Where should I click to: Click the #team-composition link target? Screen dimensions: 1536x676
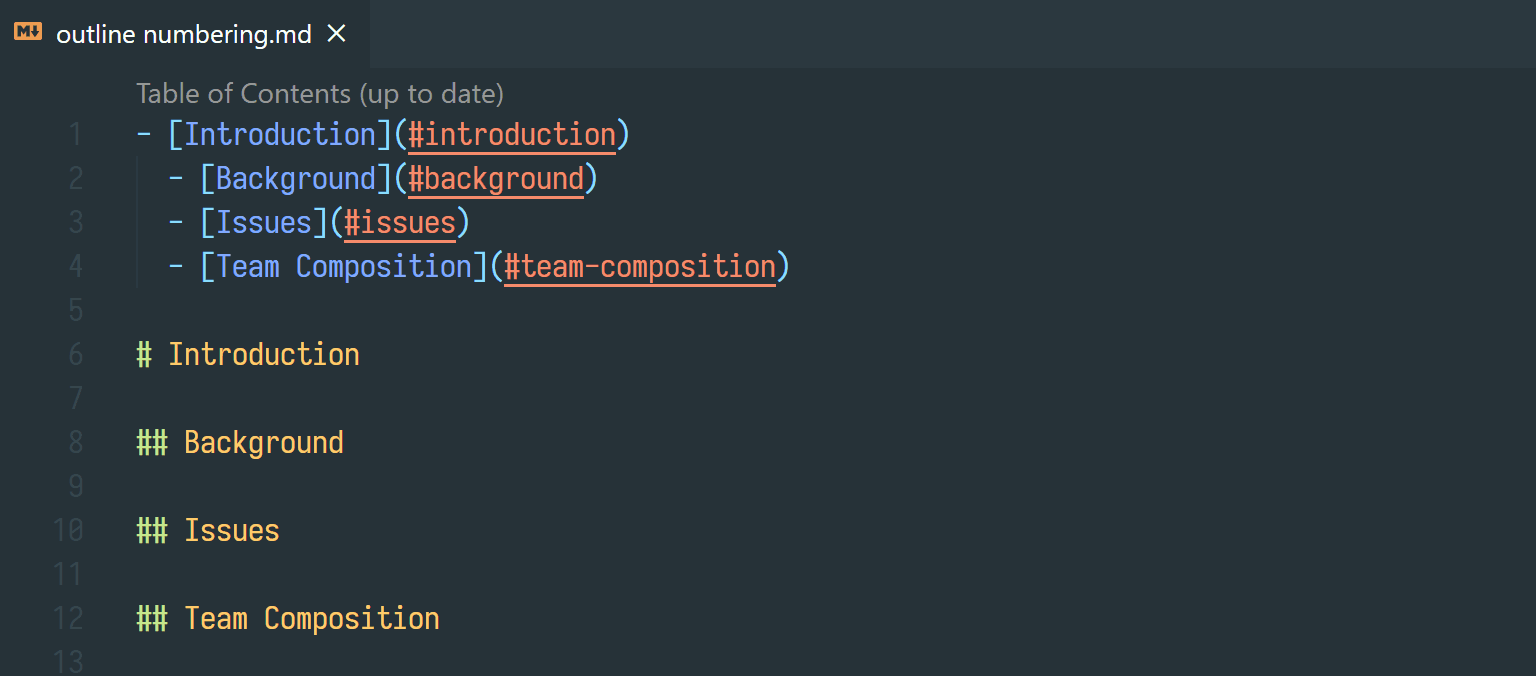pos(641,266)
